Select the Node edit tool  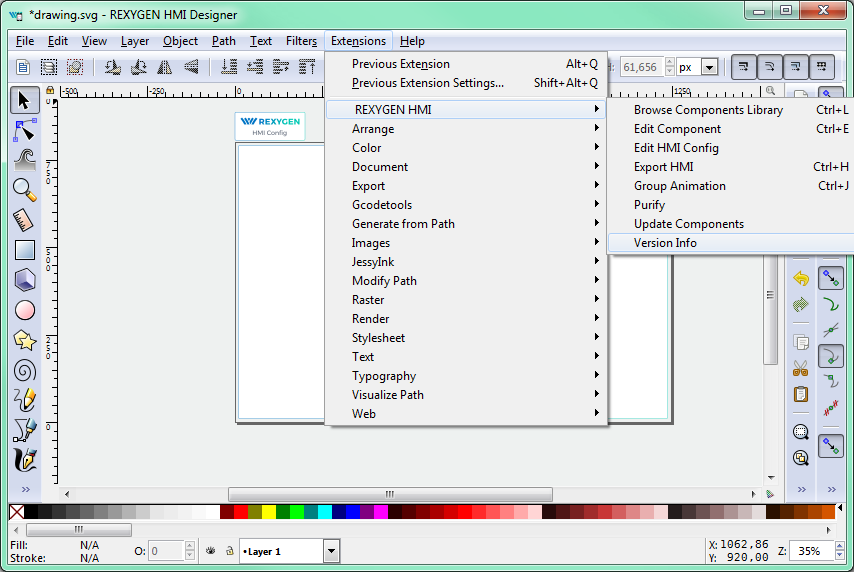(25, 131)
